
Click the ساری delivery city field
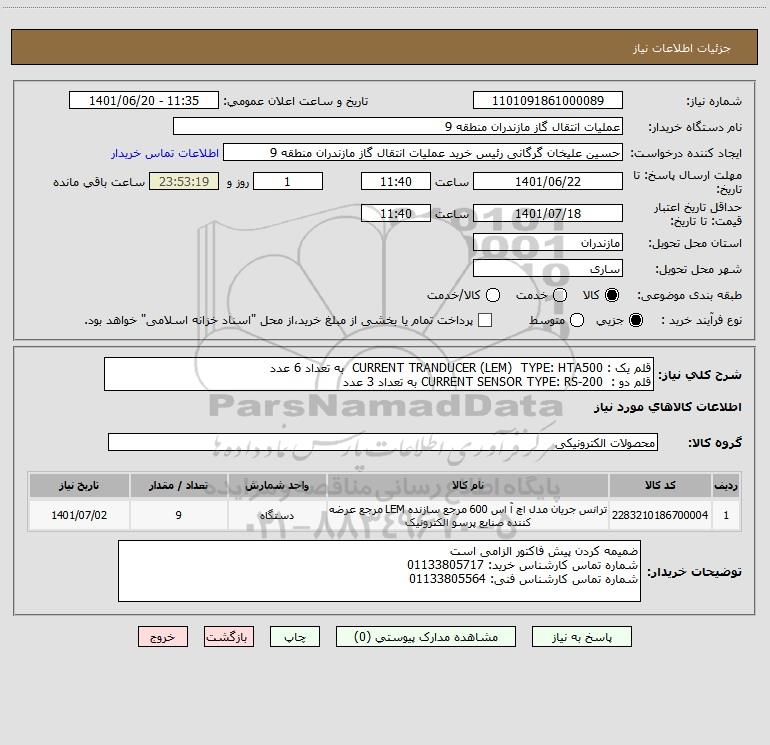(548, 268)
